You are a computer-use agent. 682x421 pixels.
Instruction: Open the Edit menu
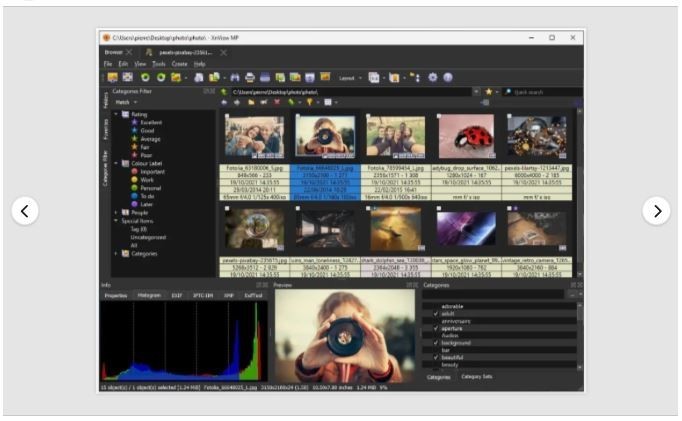click(x=124, y=64)
